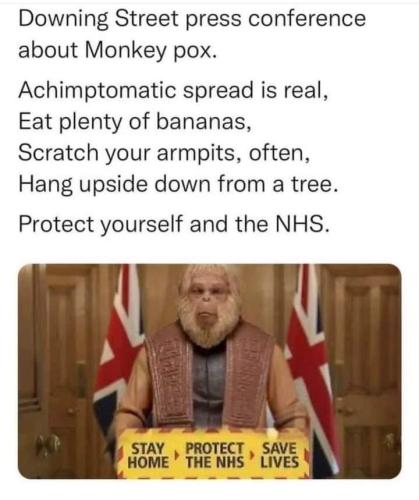Click the left door's brass knob
This screenshot has width=419, height=500.
pos(47,445)
